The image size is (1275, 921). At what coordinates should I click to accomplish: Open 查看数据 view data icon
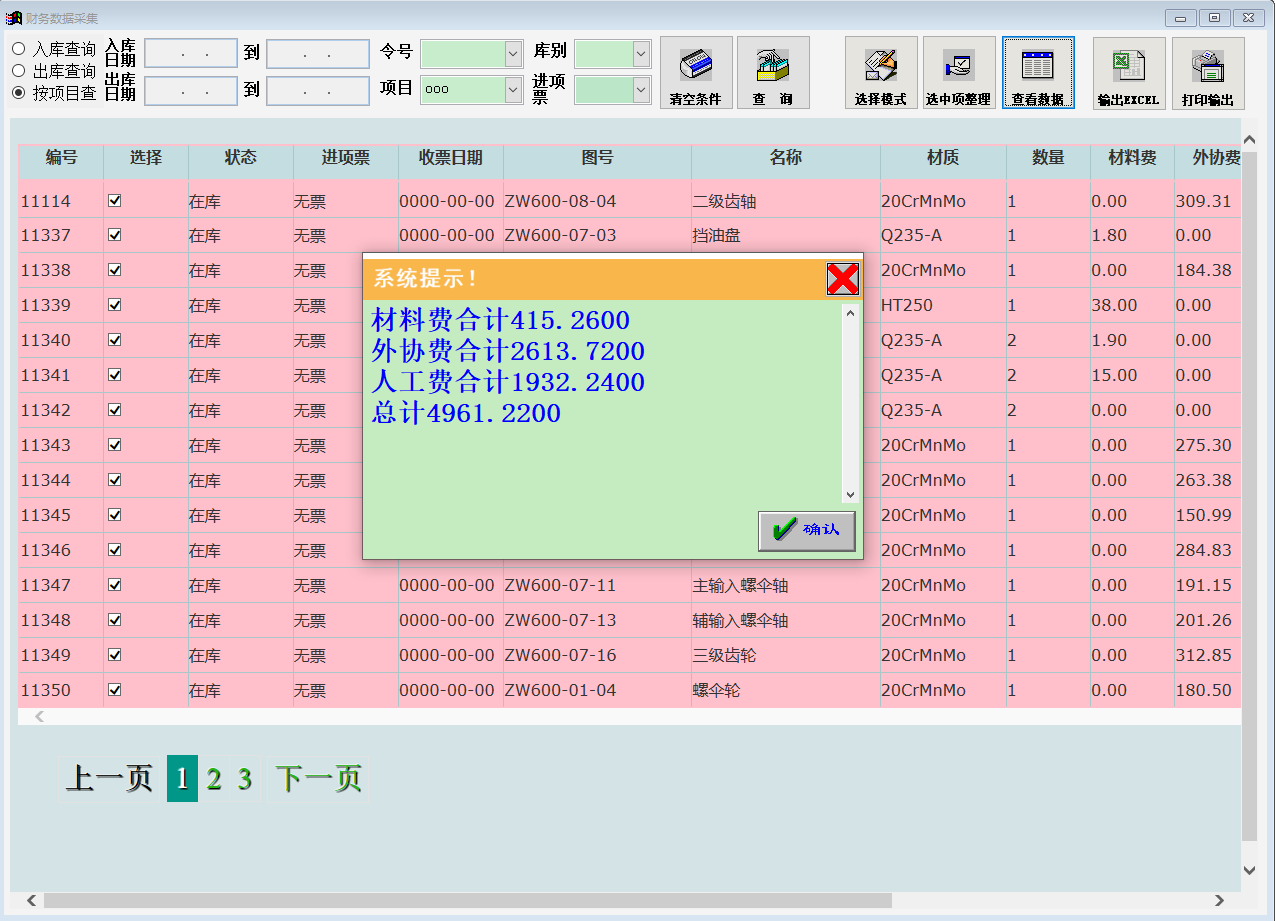coord(1038,72)
